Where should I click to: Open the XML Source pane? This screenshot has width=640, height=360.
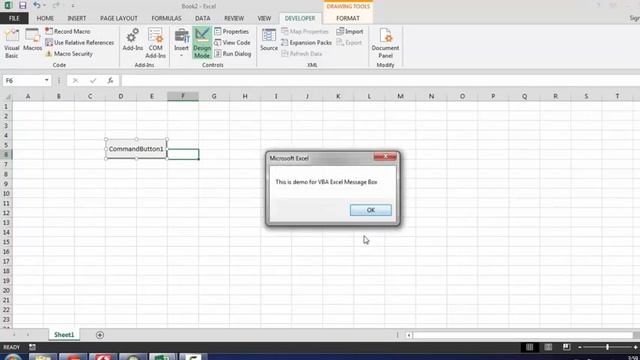click(269, 40)
